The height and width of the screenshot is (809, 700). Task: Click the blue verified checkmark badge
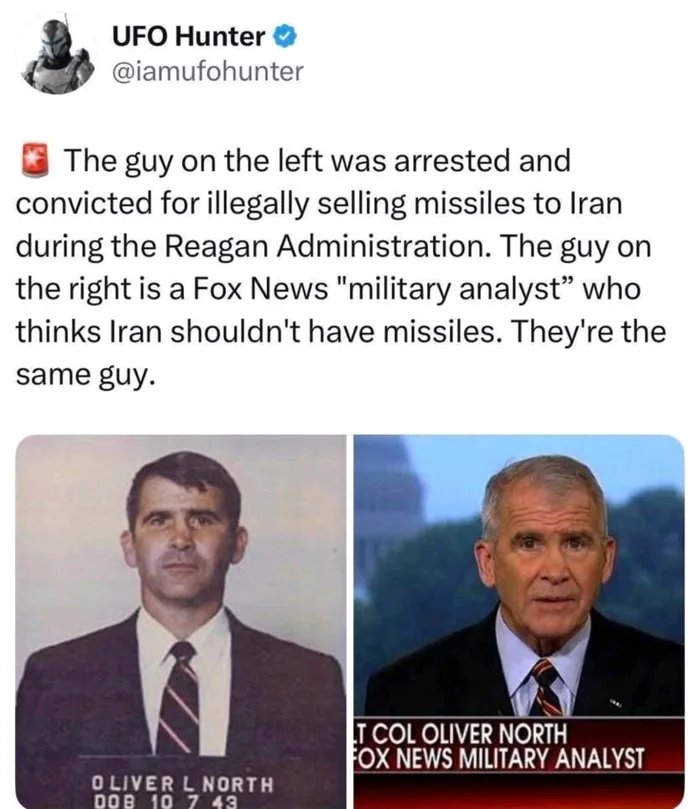click(284, 38)
